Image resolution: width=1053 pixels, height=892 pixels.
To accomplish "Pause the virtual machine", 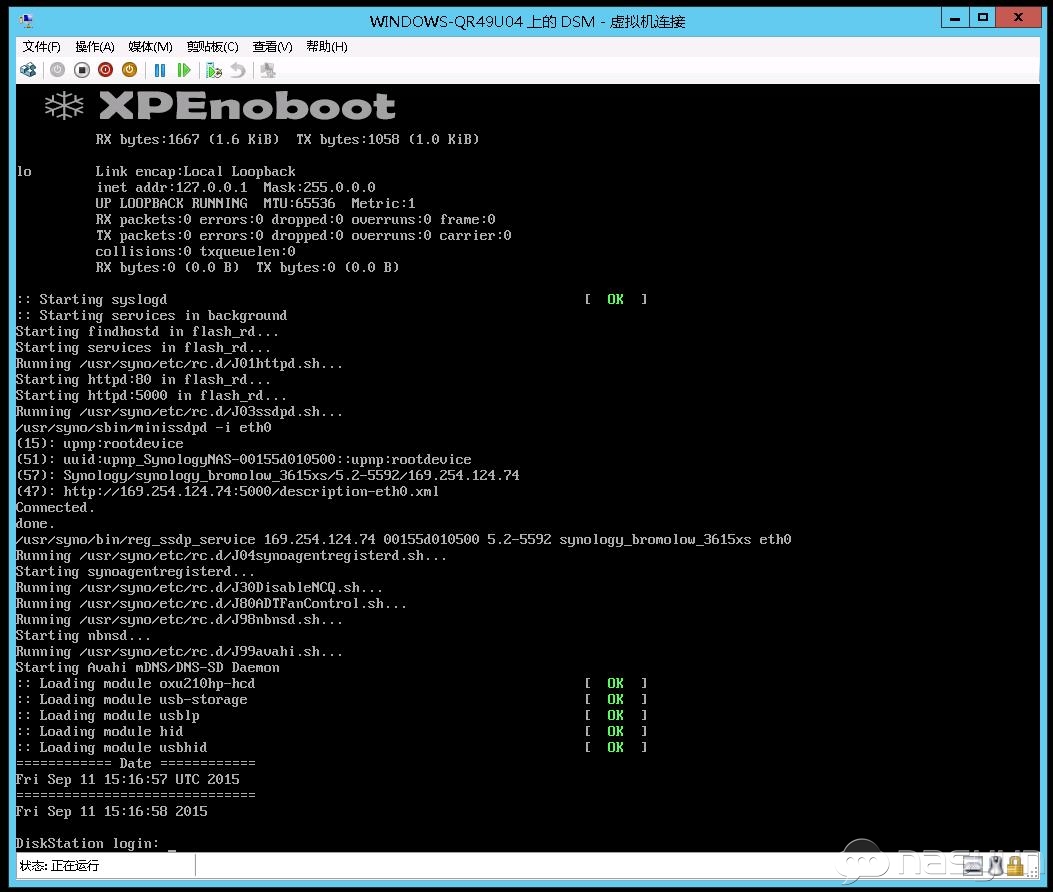I will [160, 70].
